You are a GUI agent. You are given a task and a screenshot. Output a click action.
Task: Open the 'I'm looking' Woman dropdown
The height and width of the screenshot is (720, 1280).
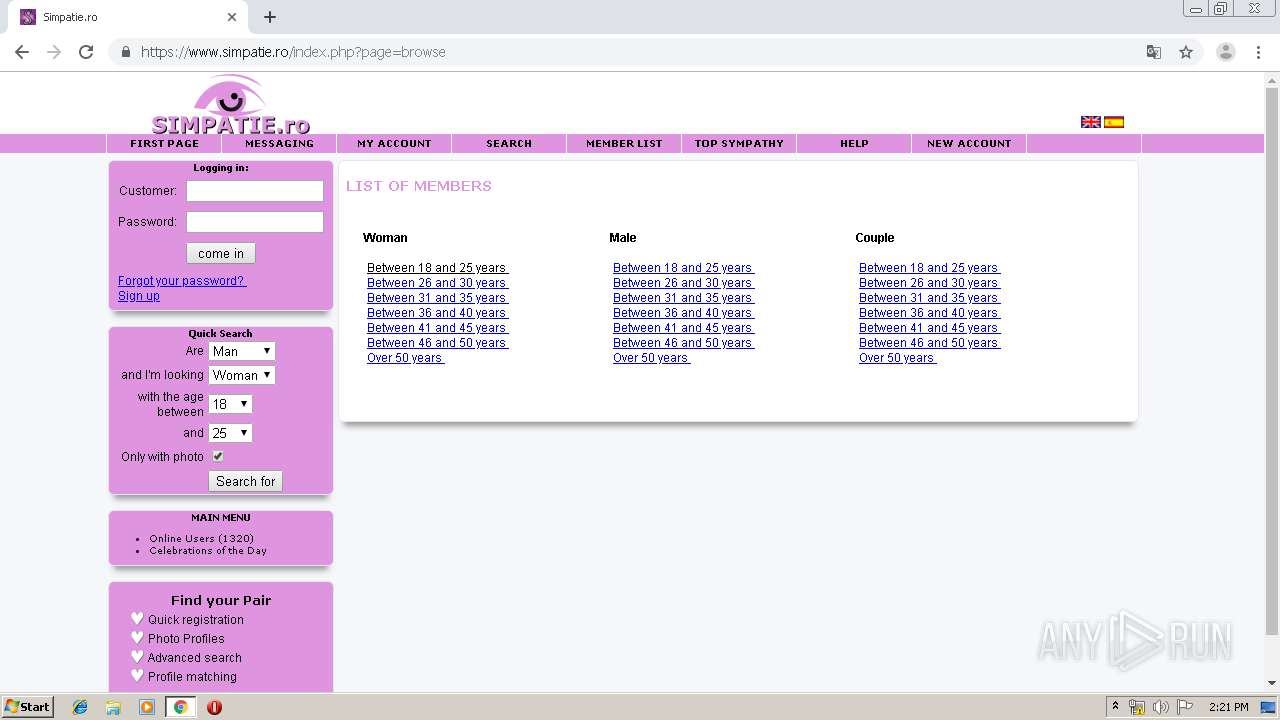(x=241, y=375)
